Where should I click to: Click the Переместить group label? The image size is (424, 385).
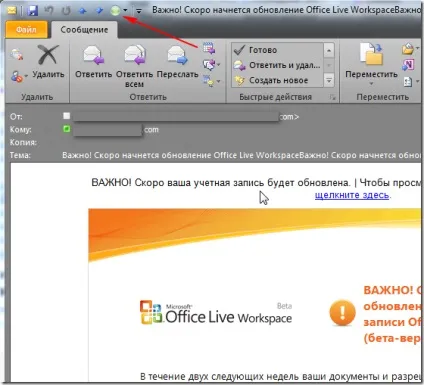coord(382,97)
